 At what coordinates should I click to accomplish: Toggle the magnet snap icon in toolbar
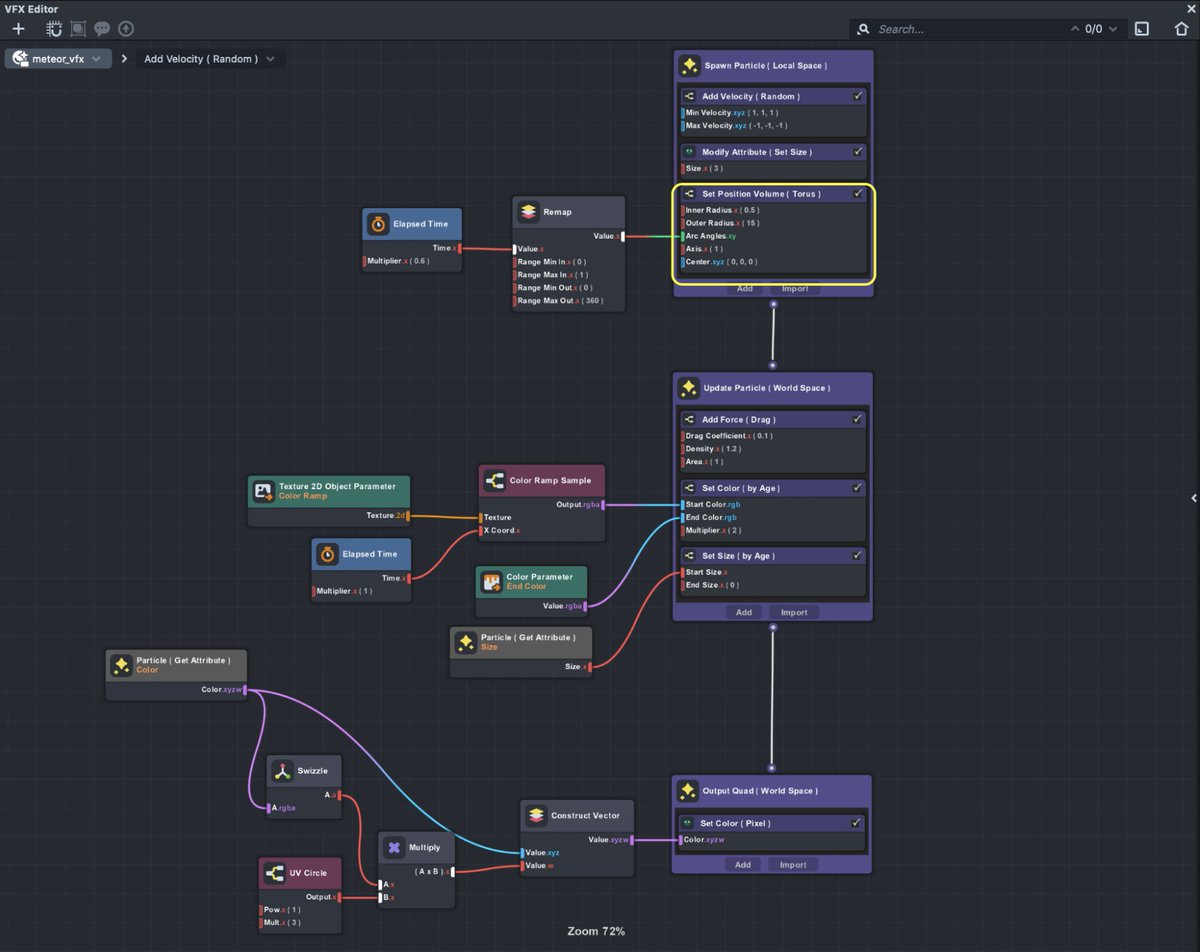click(54, 29)
